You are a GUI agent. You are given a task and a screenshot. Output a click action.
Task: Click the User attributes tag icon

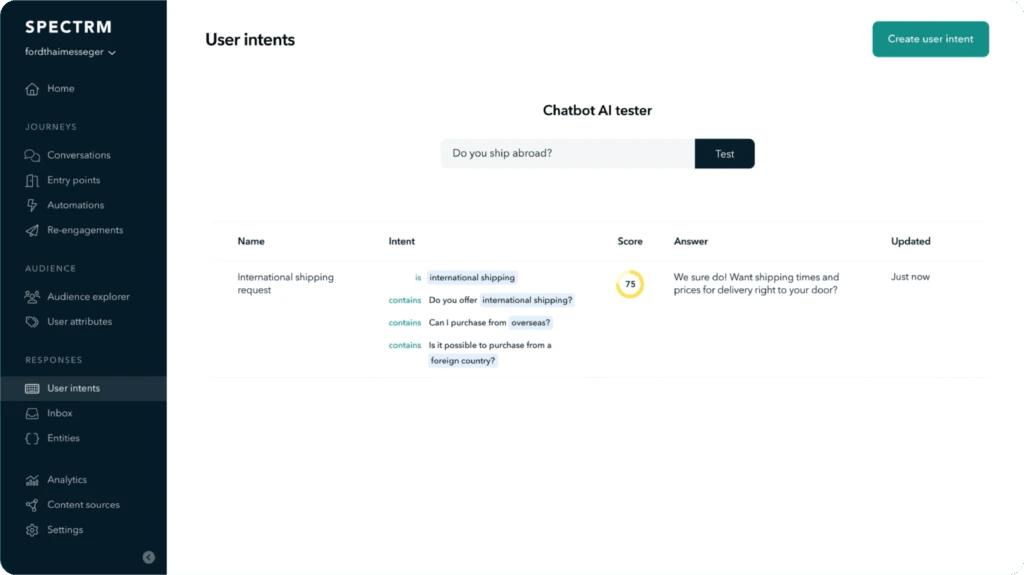pos(32,321)
